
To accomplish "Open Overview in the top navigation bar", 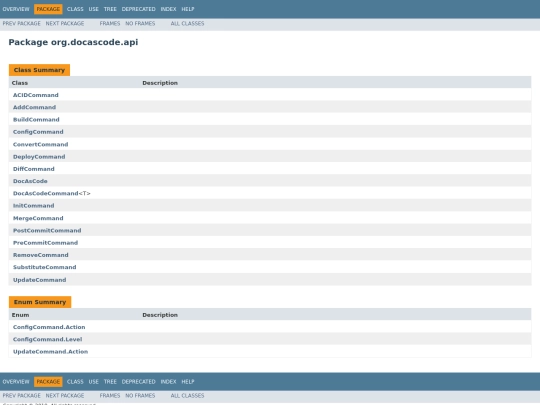I will pyautogui.click(x=16, y=9).
